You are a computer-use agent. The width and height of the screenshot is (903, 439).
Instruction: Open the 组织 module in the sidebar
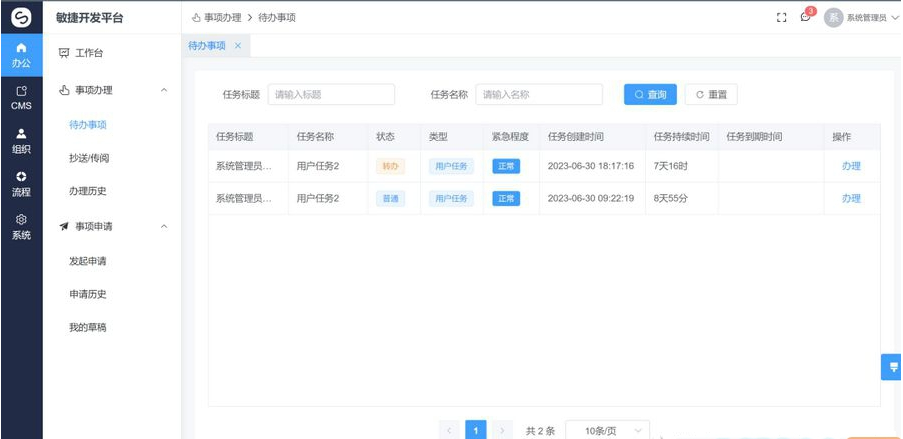(x=21, y=140)
